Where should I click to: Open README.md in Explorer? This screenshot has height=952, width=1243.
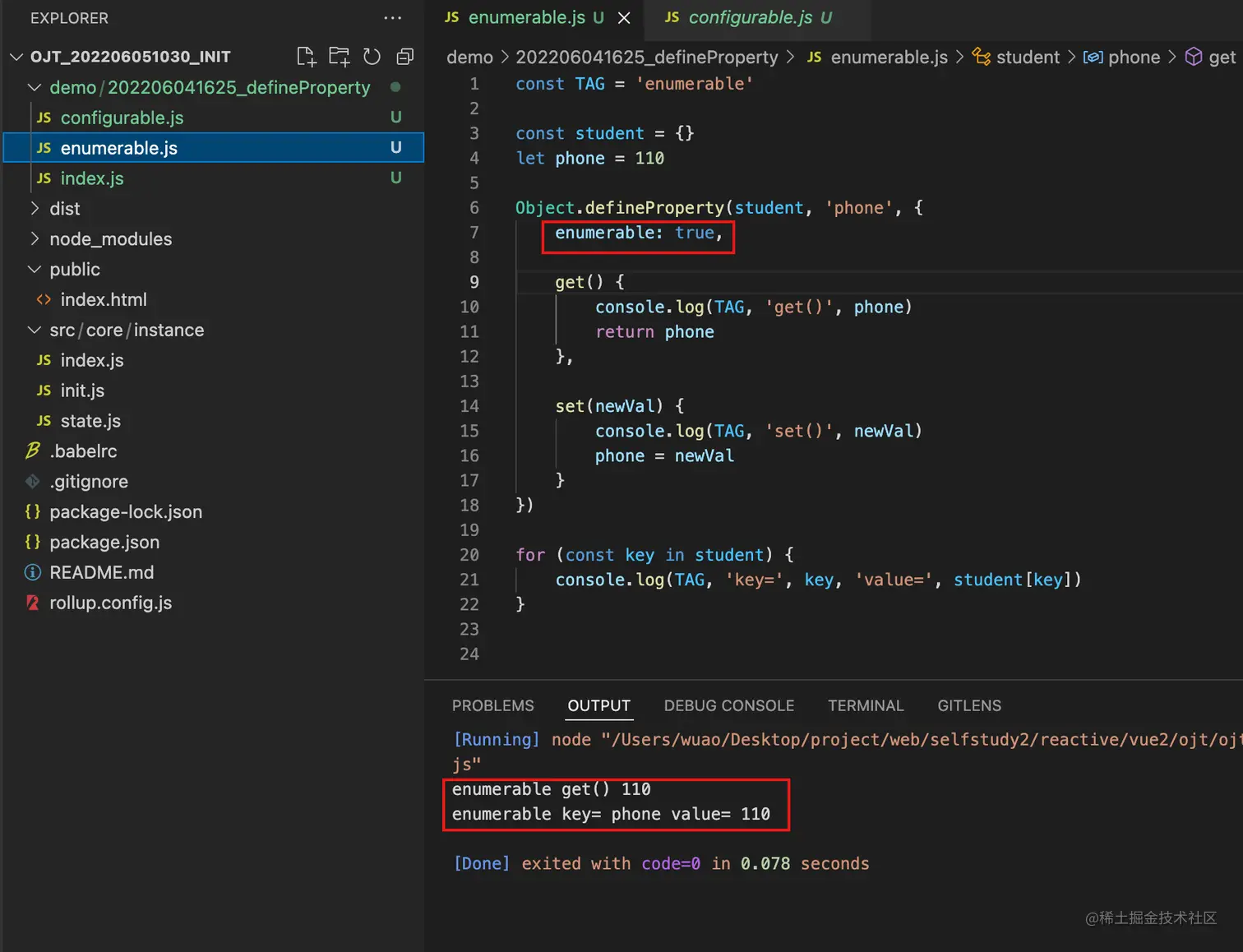click(x=214, y=573)
